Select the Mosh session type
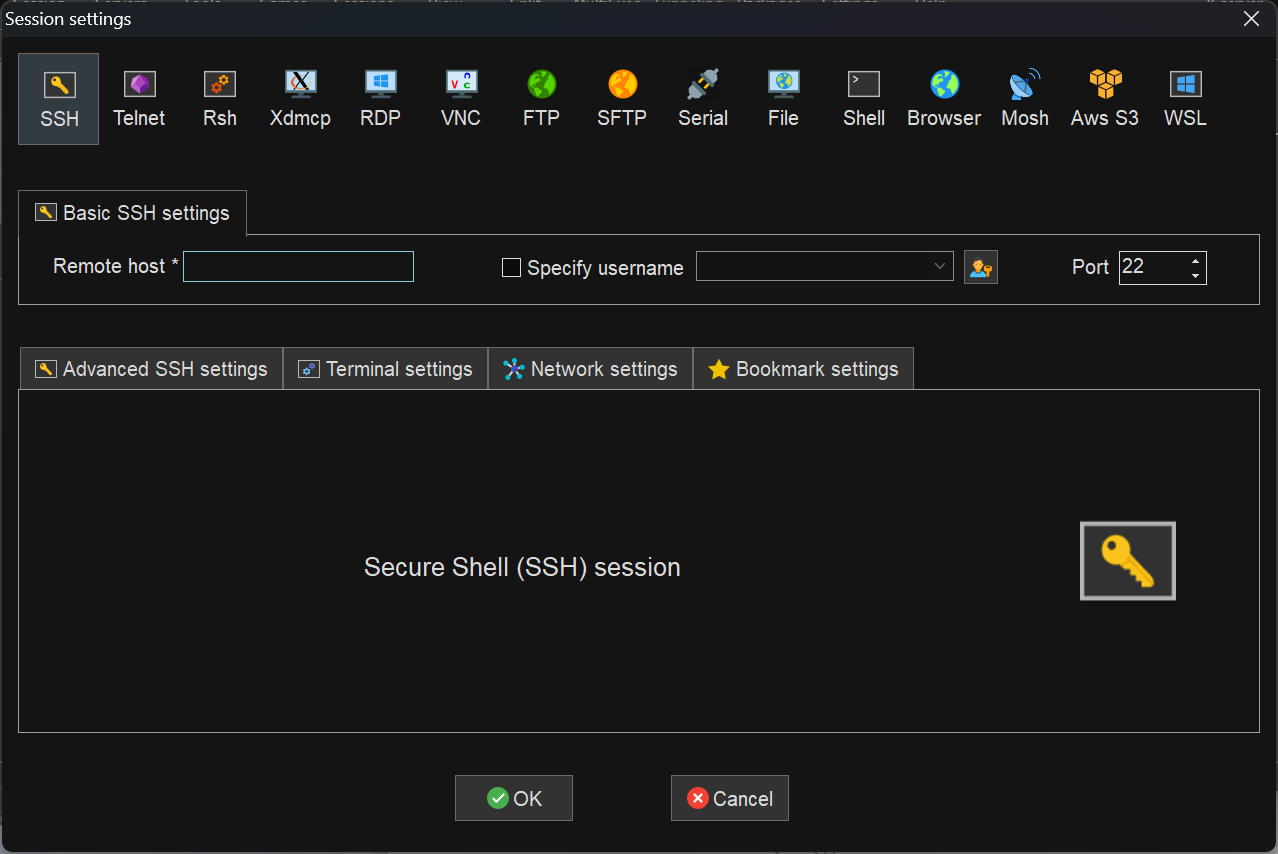 tap(1025, 99)
